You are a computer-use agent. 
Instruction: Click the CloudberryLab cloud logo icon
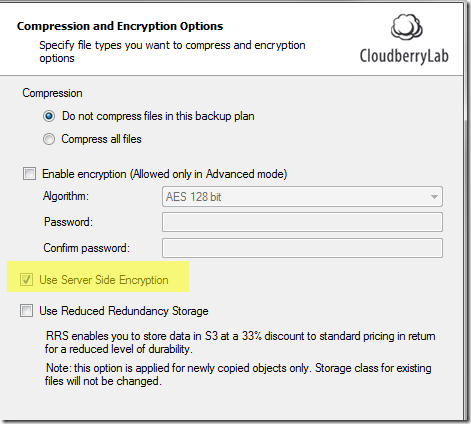pos(406,27)
